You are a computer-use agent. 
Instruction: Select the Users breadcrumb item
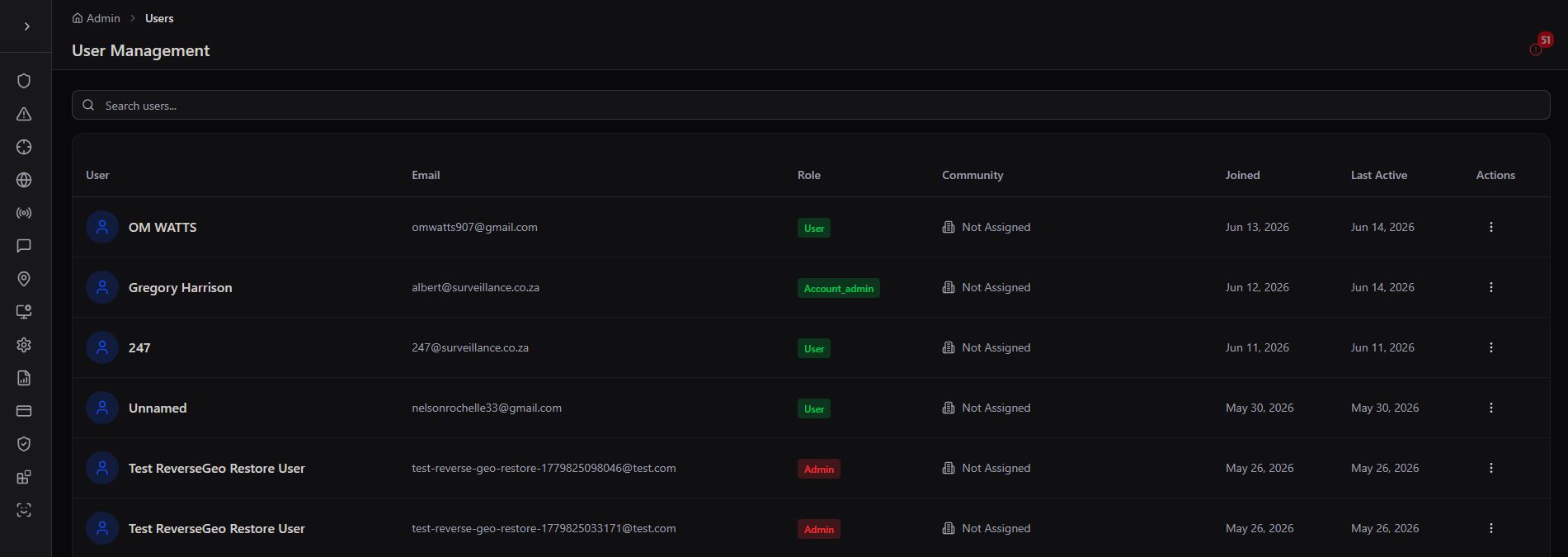point(159,18)
